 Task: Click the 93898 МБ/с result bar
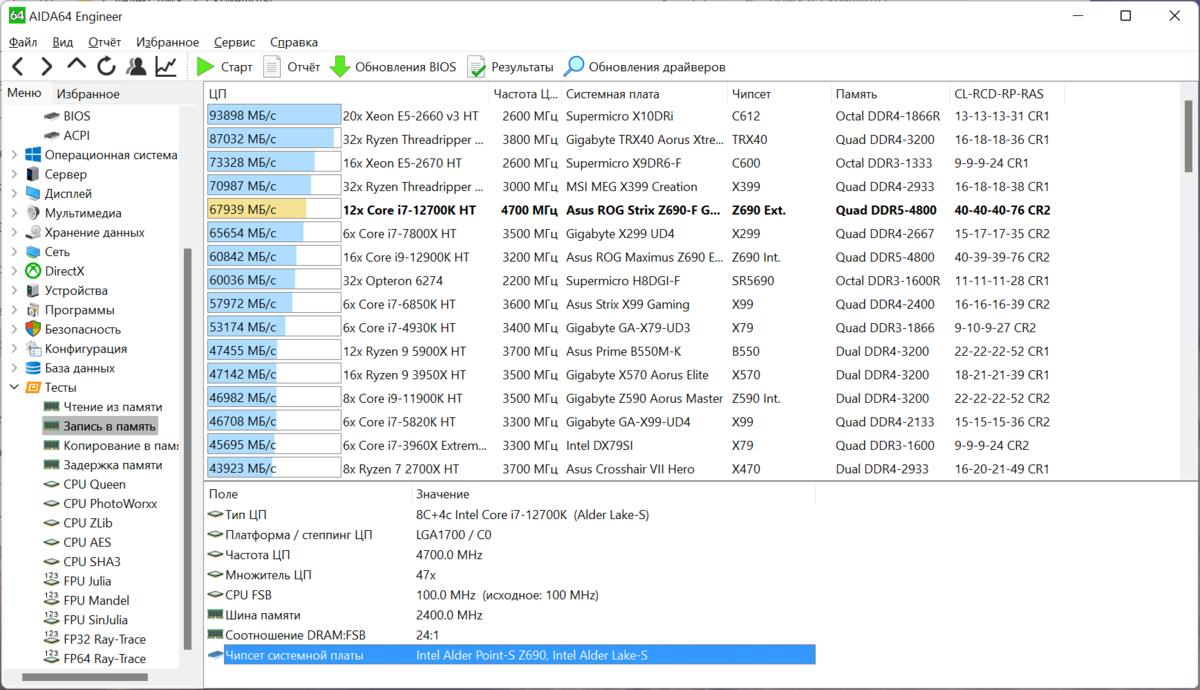coord(273,116)
